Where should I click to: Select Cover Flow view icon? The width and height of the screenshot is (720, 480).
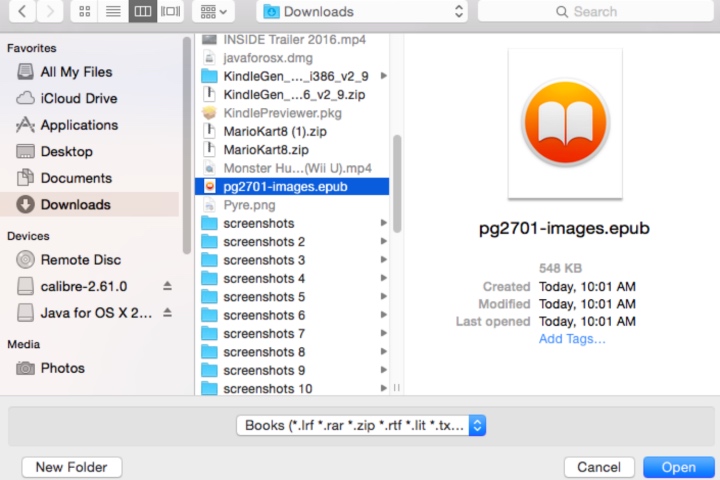click(x=170, y=11)
